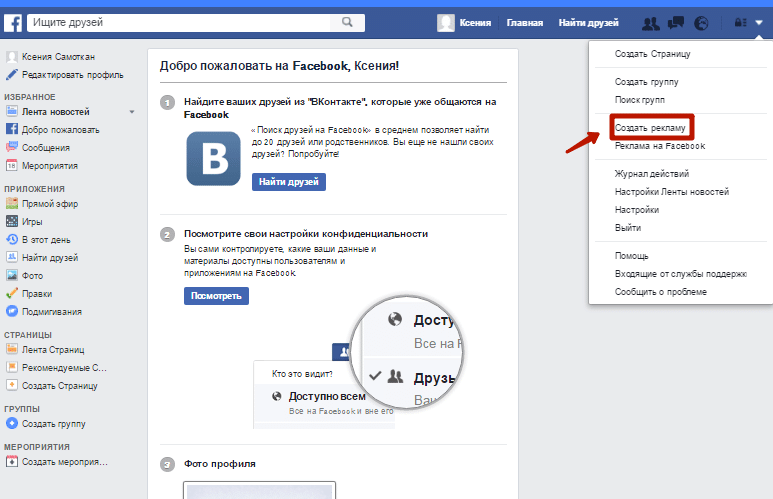Click the Ищите друзей search field

click(x=180, y=22)
